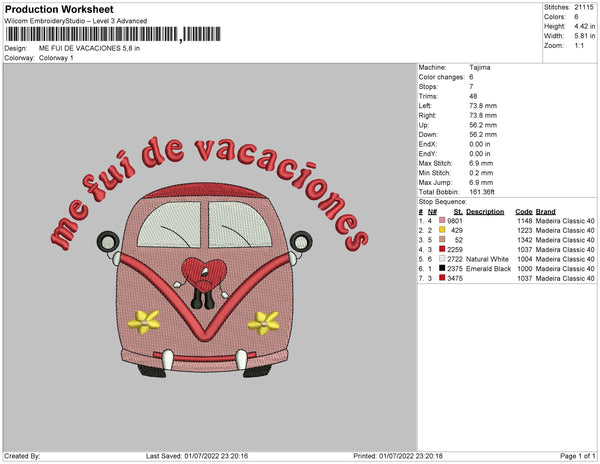Click the left yellow flower on the van
The image size is (600, 464).
click(148, 321)
